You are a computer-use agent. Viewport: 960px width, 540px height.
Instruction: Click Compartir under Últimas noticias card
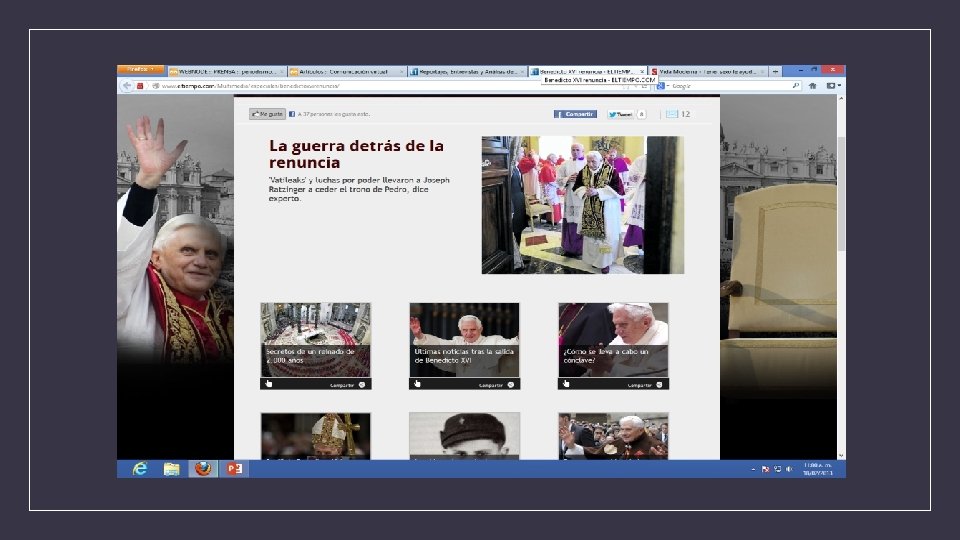pyautogui.click(x=496, y=385)
